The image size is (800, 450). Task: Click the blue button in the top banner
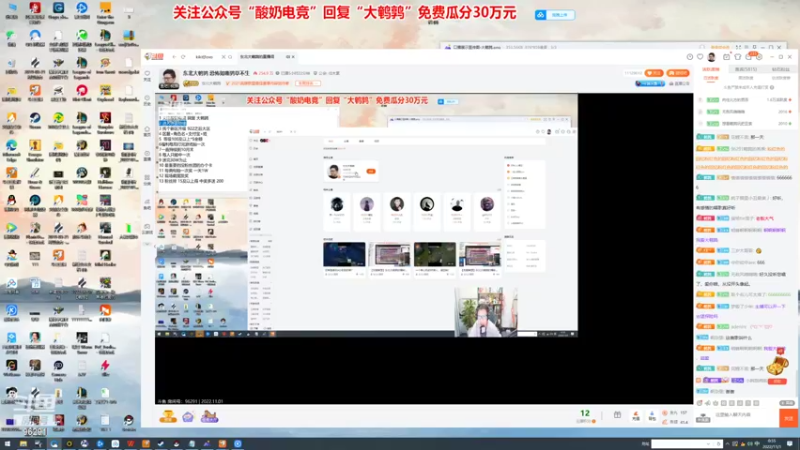[555, 15]
